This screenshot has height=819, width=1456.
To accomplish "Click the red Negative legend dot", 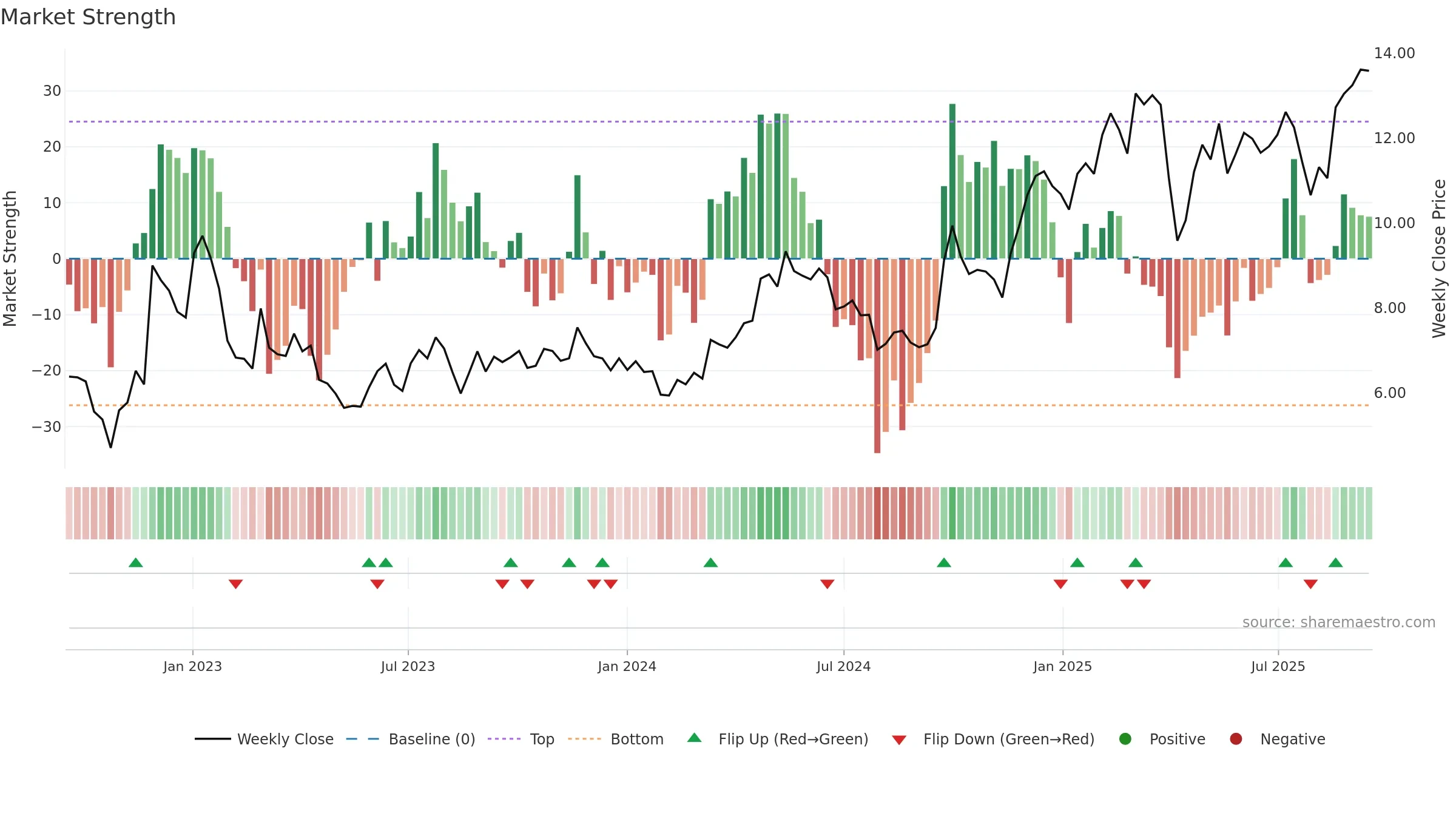I will 1236,739.
